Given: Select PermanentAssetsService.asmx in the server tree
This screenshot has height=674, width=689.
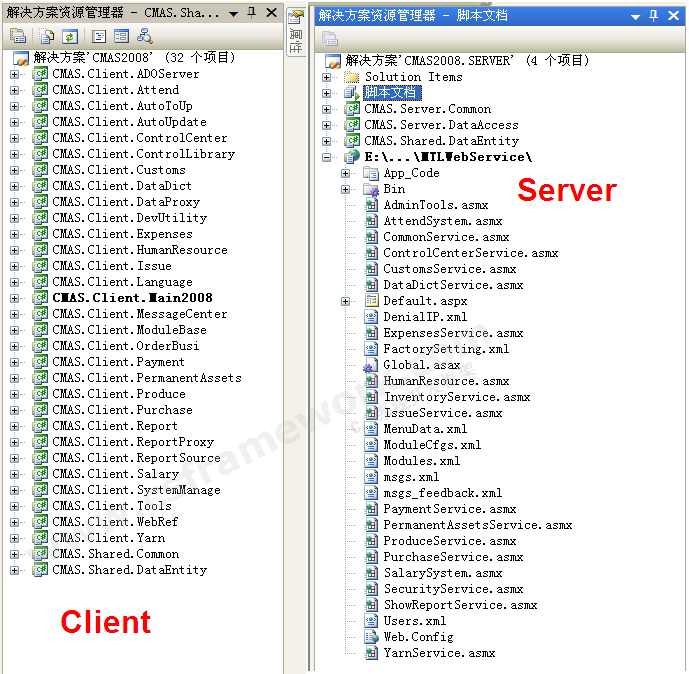Looking at the screenshot, I should click(477, 525).
